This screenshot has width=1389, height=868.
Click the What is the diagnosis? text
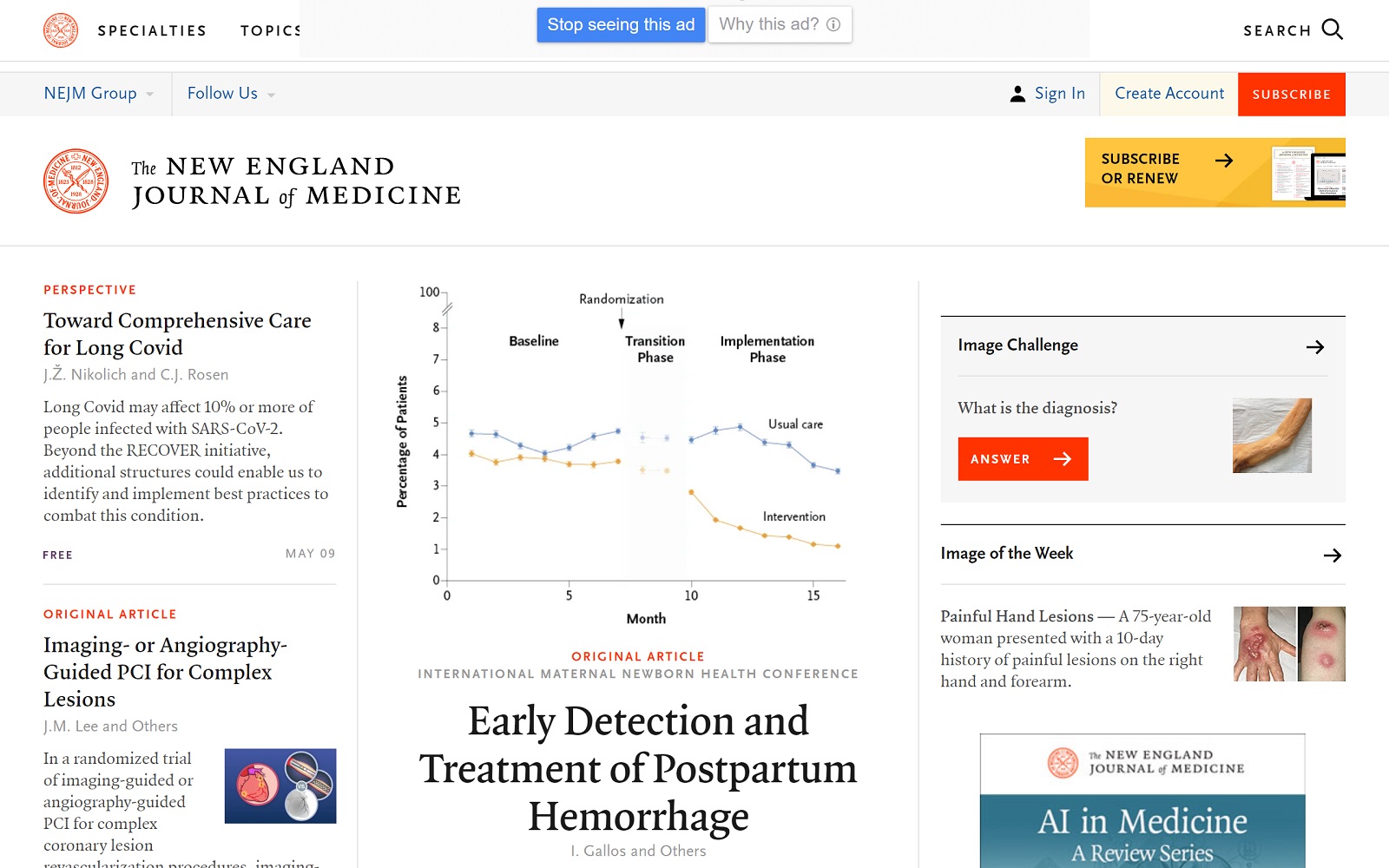coord(1037,408)
